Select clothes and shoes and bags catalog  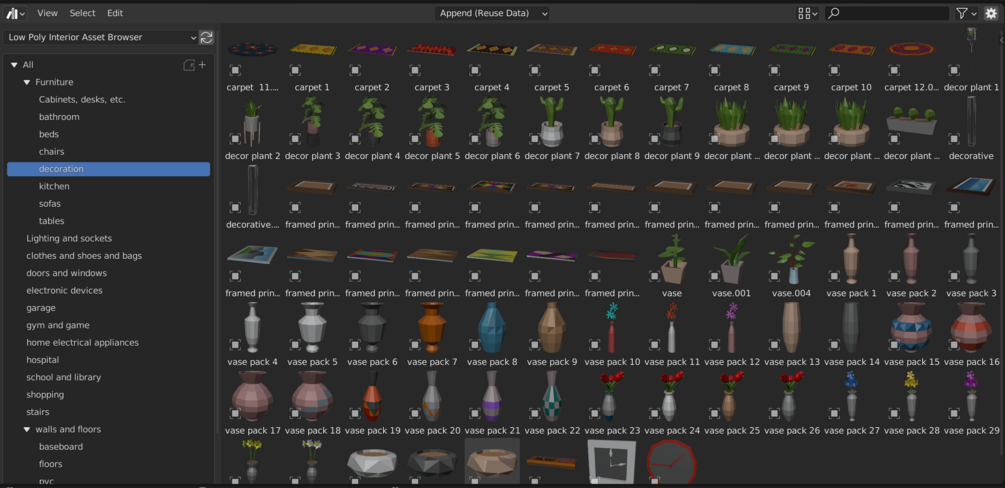(84, 255)
